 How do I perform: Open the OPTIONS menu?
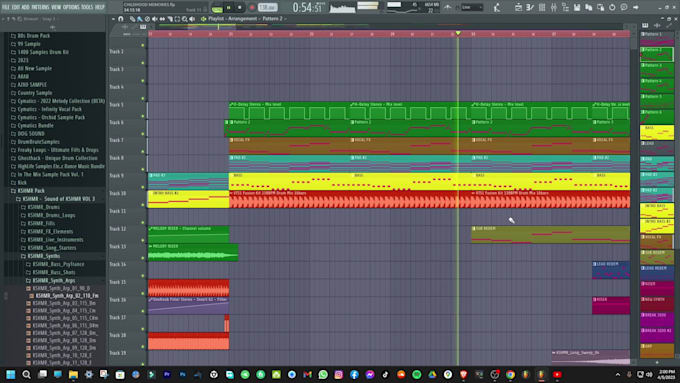click(72, 7)
